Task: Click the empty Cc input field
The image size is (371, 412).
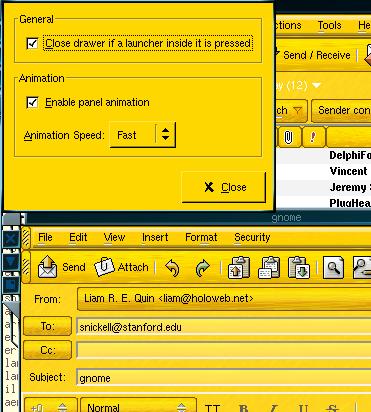Action: click(223, 350)
